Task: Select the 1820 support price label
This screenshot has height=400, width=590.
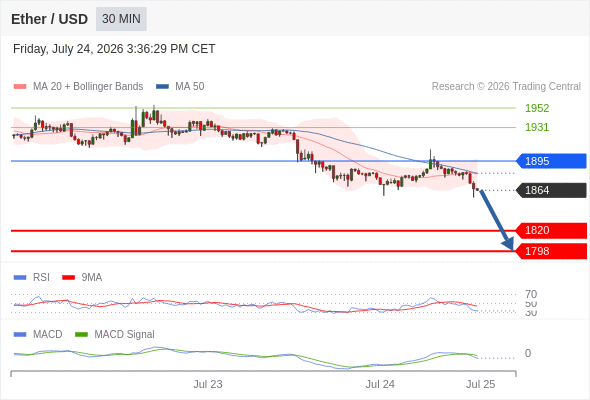Action: (x=551, y=230)
